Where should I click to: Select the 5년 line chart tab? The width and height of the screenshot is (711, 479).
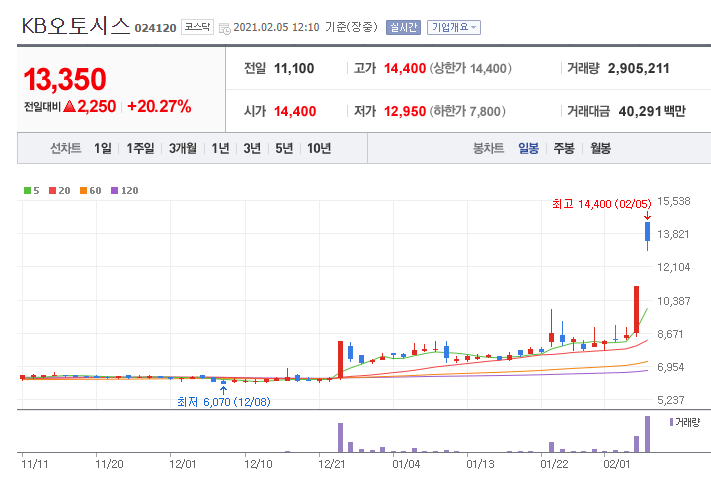coord(284,148)
